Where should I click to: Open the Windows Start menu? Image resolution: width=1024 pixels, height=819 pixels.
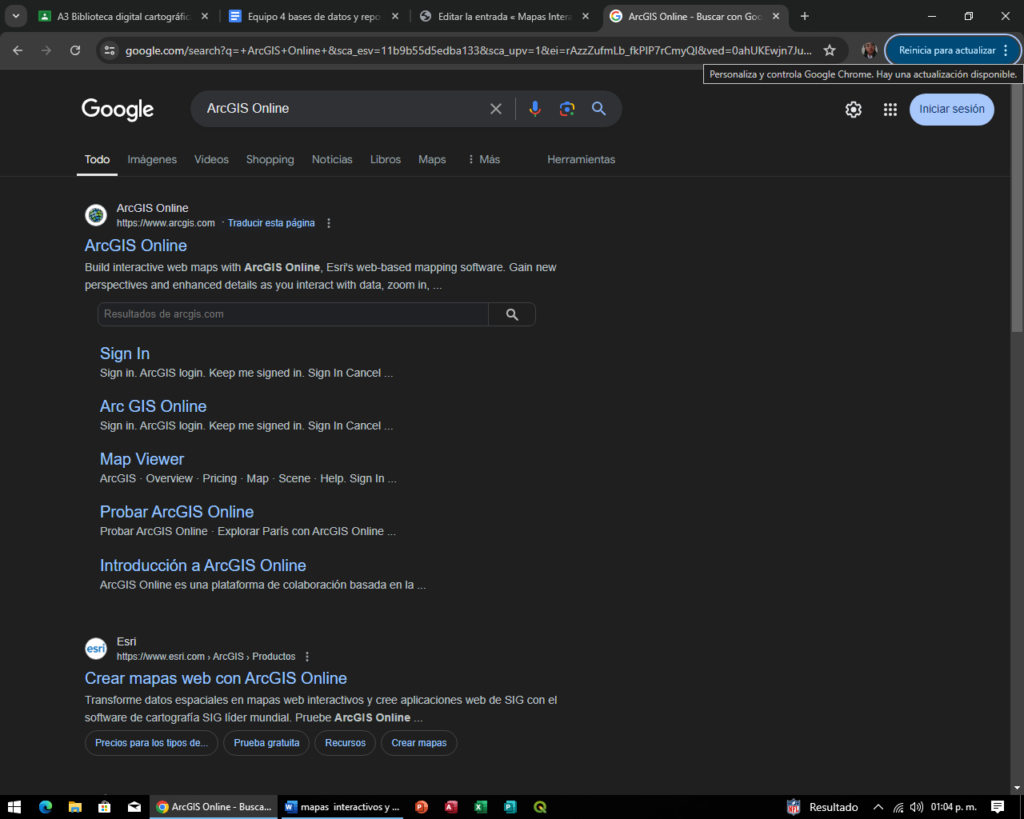(15, 807)
